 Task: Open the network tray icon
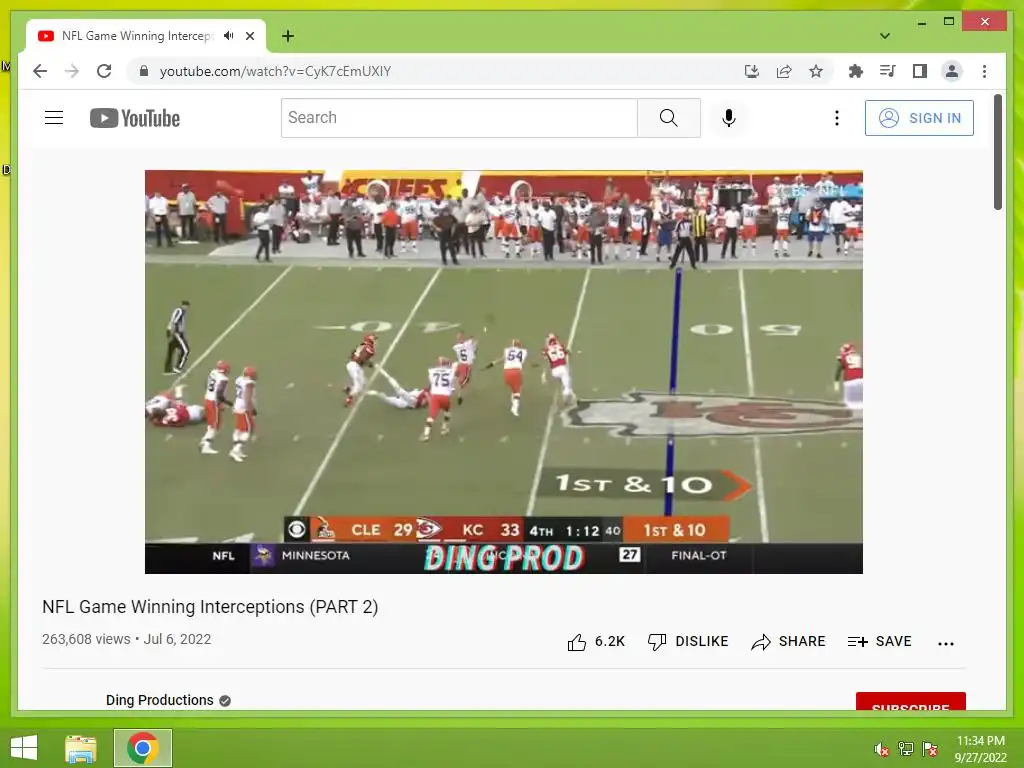tap(906, 749)
